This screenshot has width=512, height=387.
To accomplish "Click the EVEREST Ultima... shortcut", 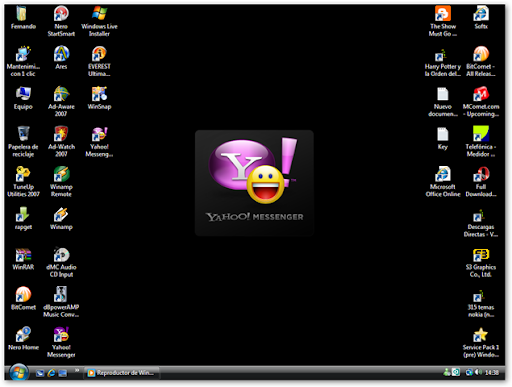I will click(x=99, y=62).
